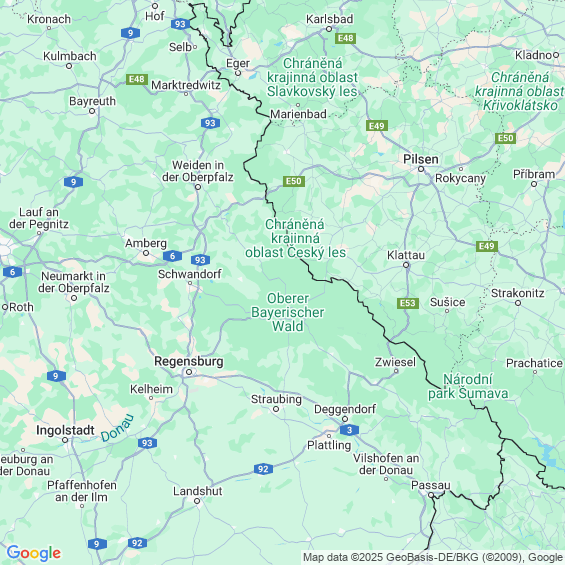
Task: Select the Pilsen city marker
Action: click(x=421, y=169)
